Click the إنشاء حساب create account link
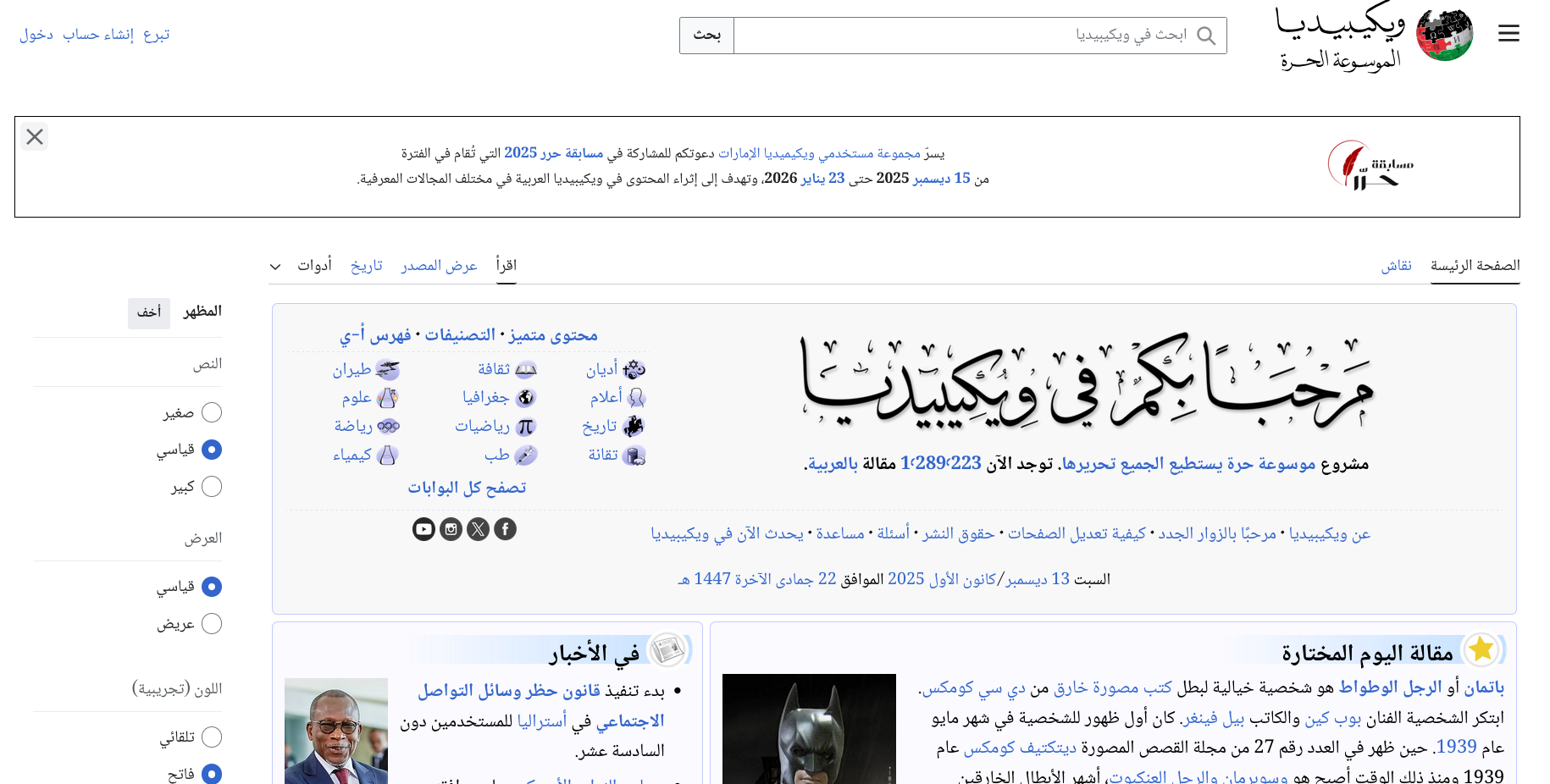 (98, 35)
